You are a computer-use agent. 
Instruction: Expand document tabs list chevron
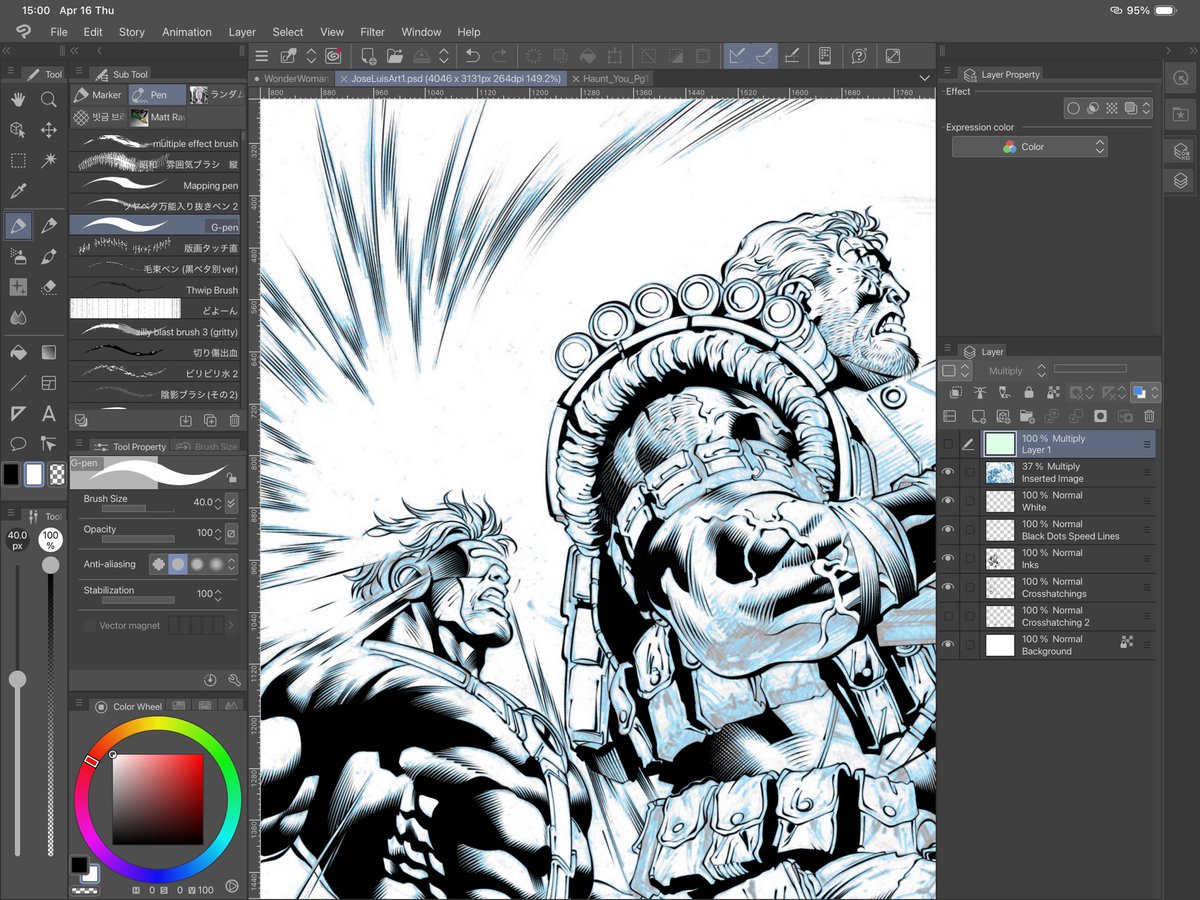(x=924, y=78)
